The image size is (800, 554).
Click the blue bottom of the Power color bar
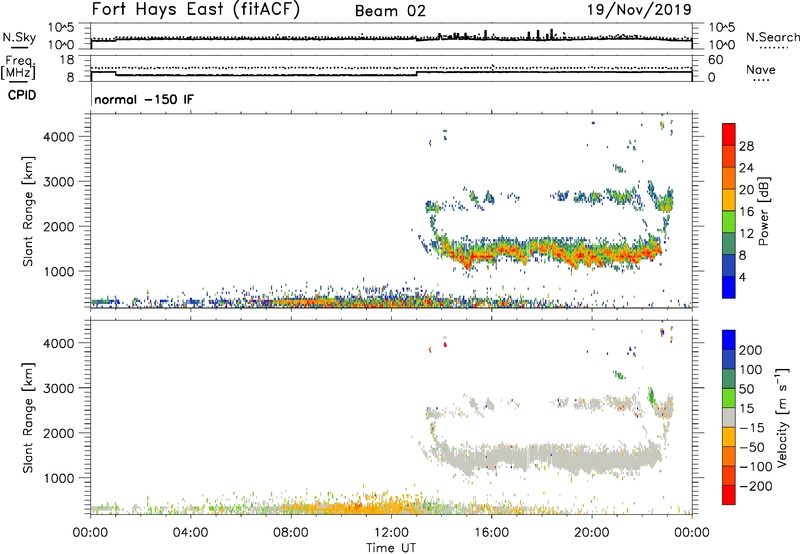pos(729,287)
